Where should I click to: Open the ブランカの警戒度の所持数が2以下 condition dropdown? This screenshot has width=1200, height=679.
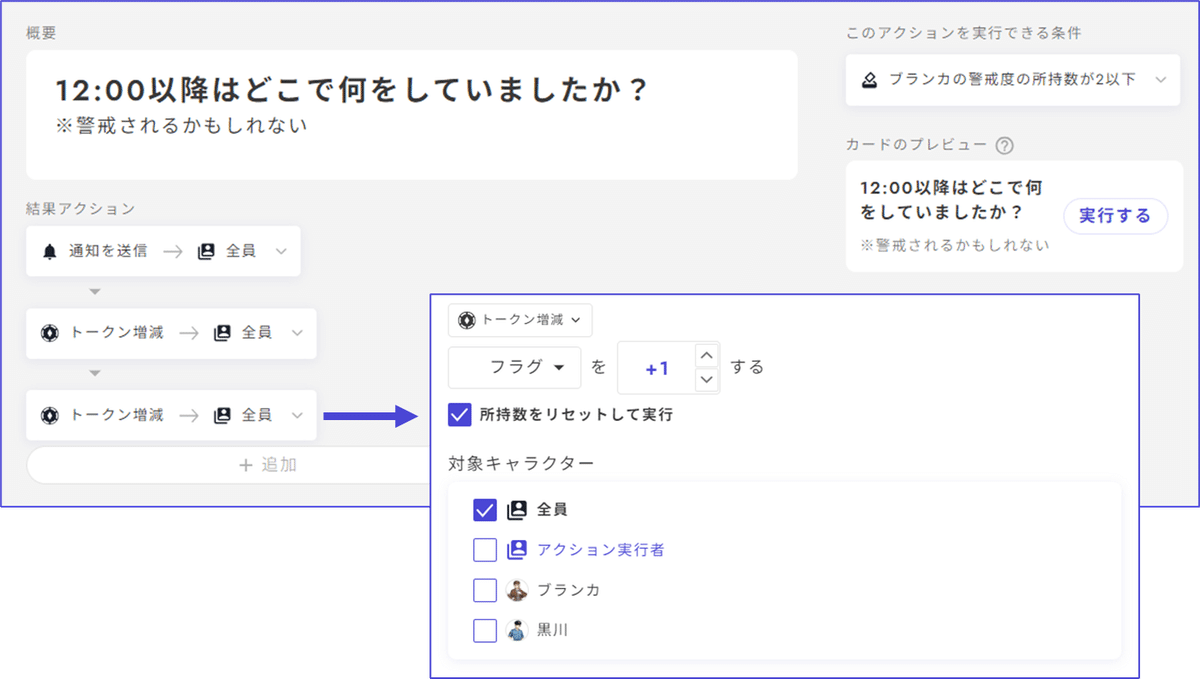(x=1013, y=80)
